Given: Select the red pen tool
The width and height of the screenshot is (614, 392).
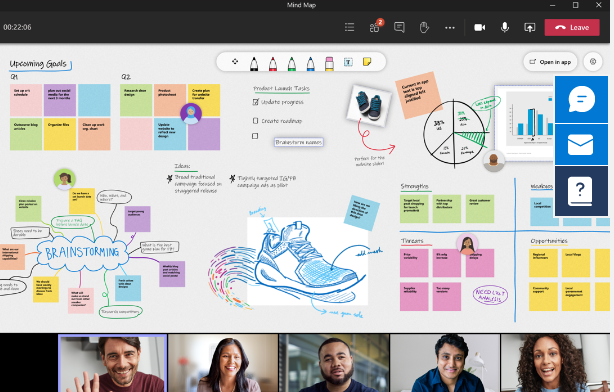Looking at the screenshot, I should tap(273, 63).
